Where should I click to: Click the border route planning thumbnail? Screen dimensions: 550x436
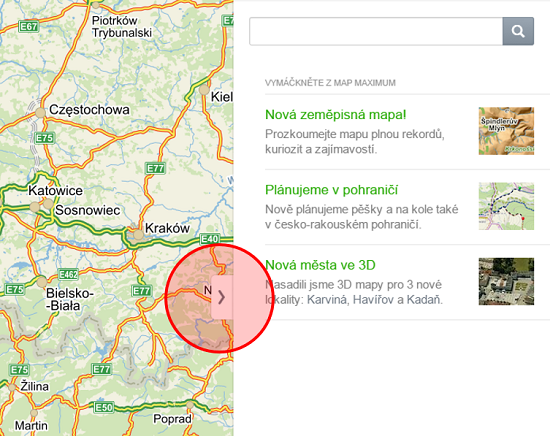506,206
